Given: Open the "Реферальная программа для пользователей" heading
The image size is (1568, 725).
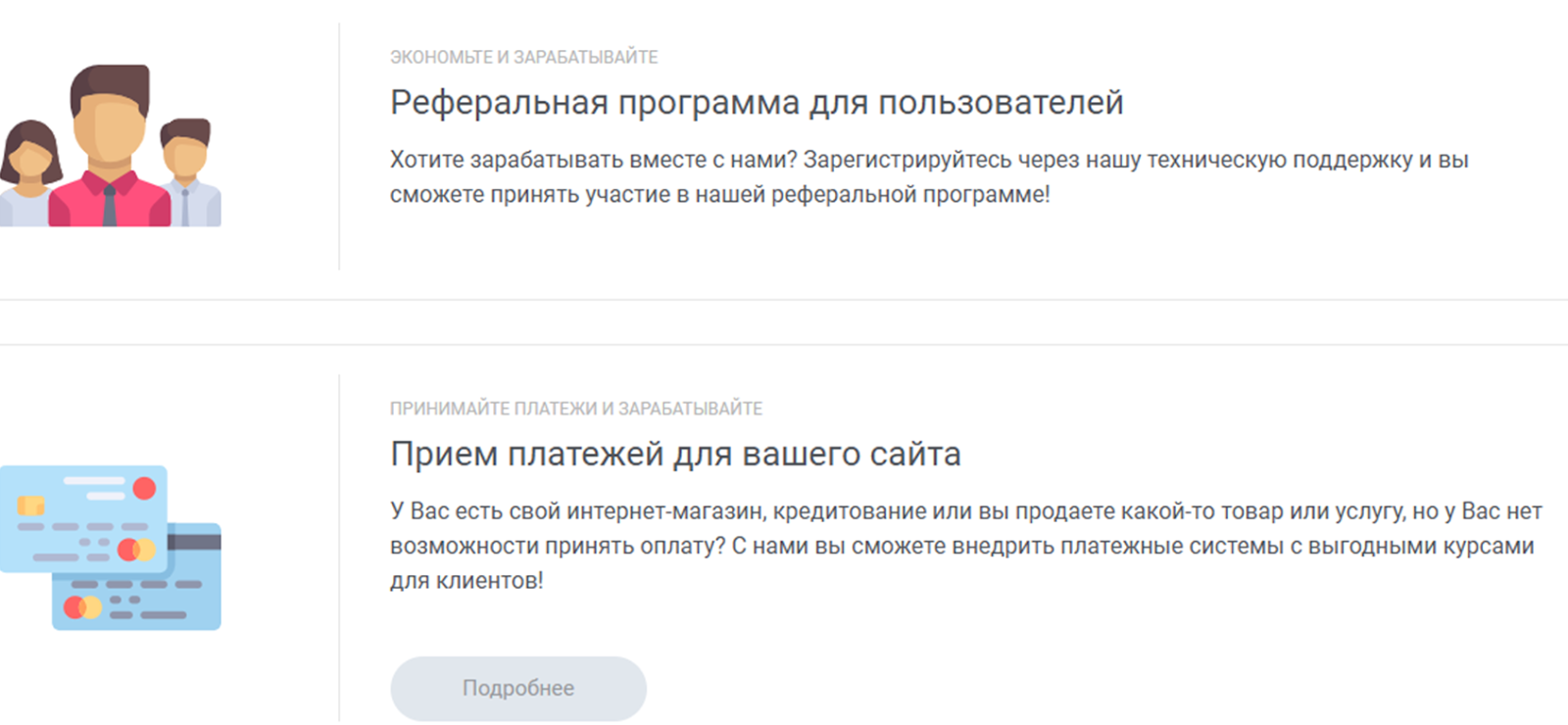Looking at the screenshot, I should (756, 103).
